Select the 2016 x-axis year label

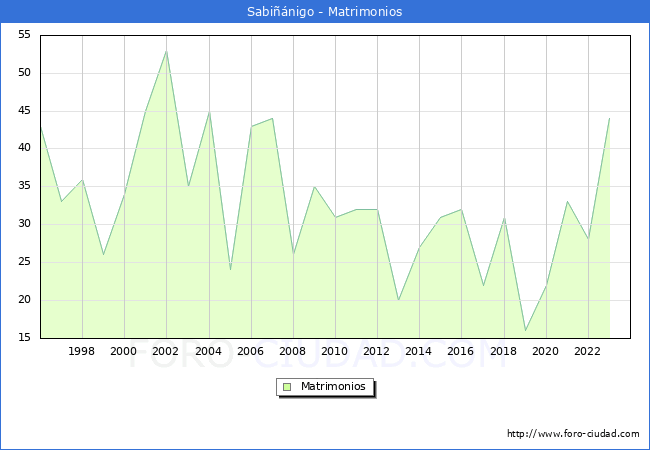click(461, 351)
